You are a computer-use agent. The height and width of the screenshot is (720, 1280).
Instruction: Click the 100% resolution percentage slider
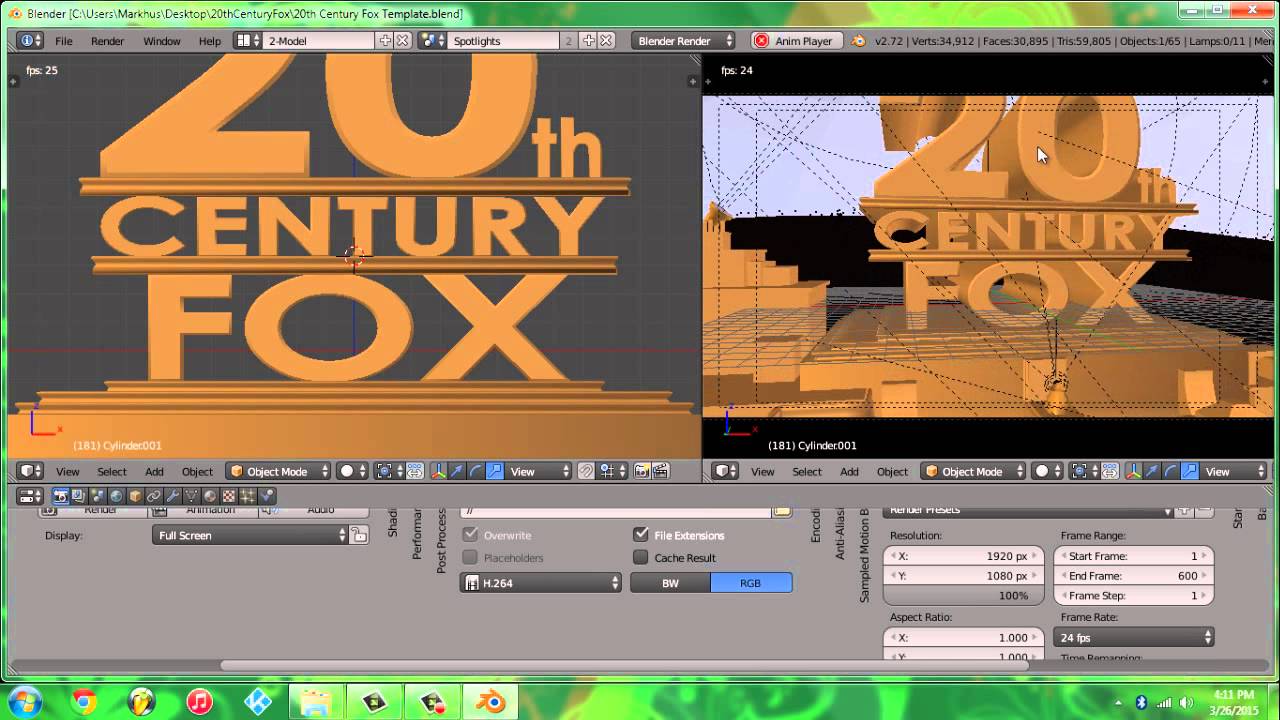pyautogui.click(x=964, y=595)
